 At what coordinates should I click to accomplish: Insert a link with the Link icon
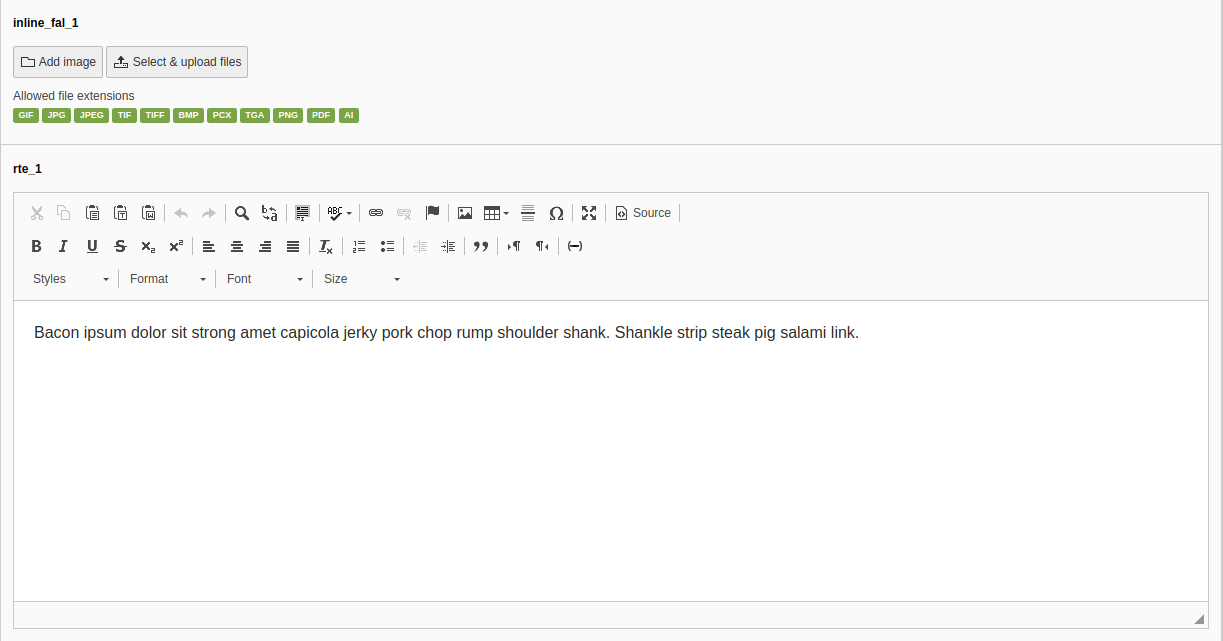click(376, 213)
